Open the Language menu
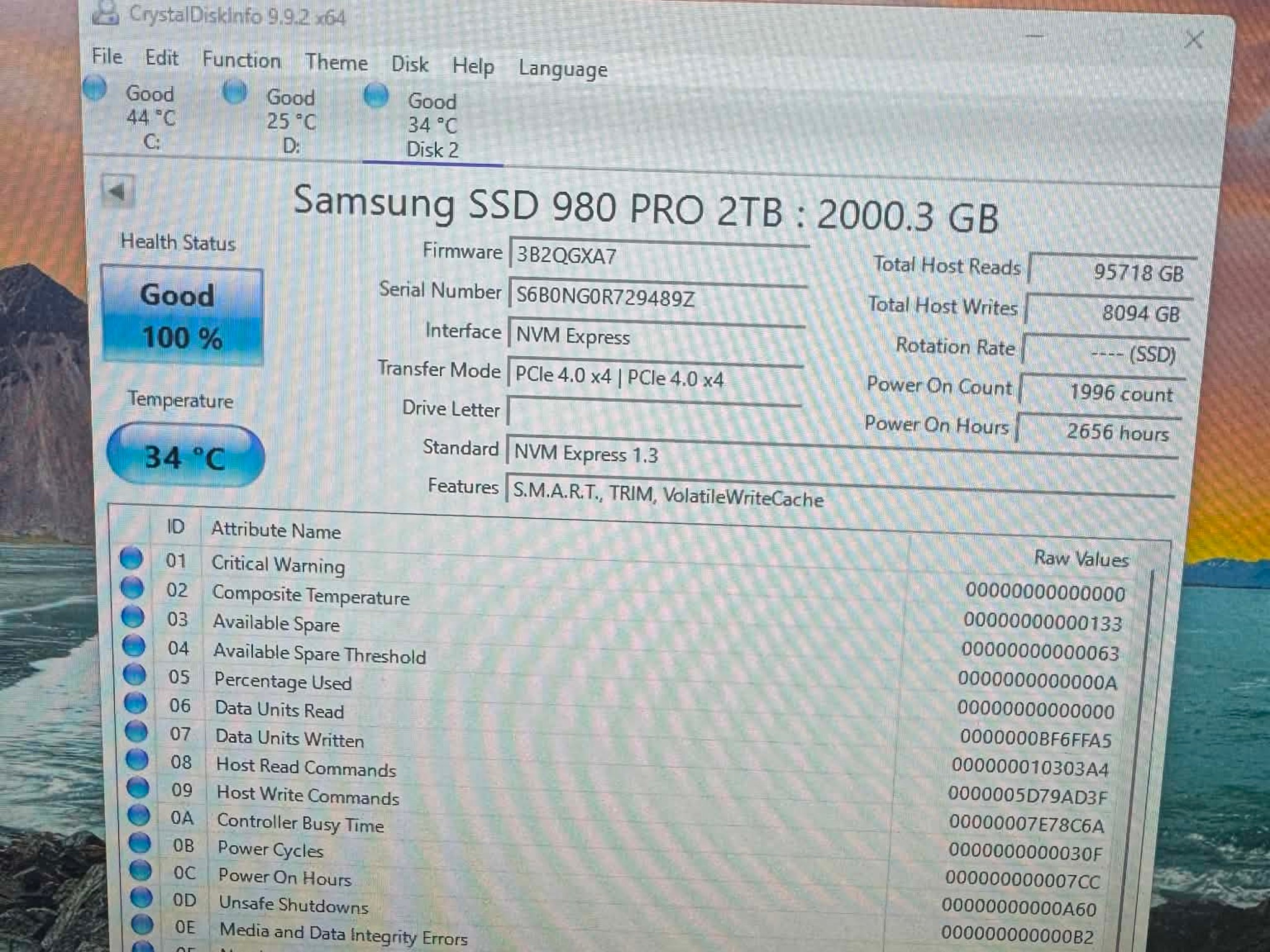This screenshot has height=952, width=1270. 563,69
